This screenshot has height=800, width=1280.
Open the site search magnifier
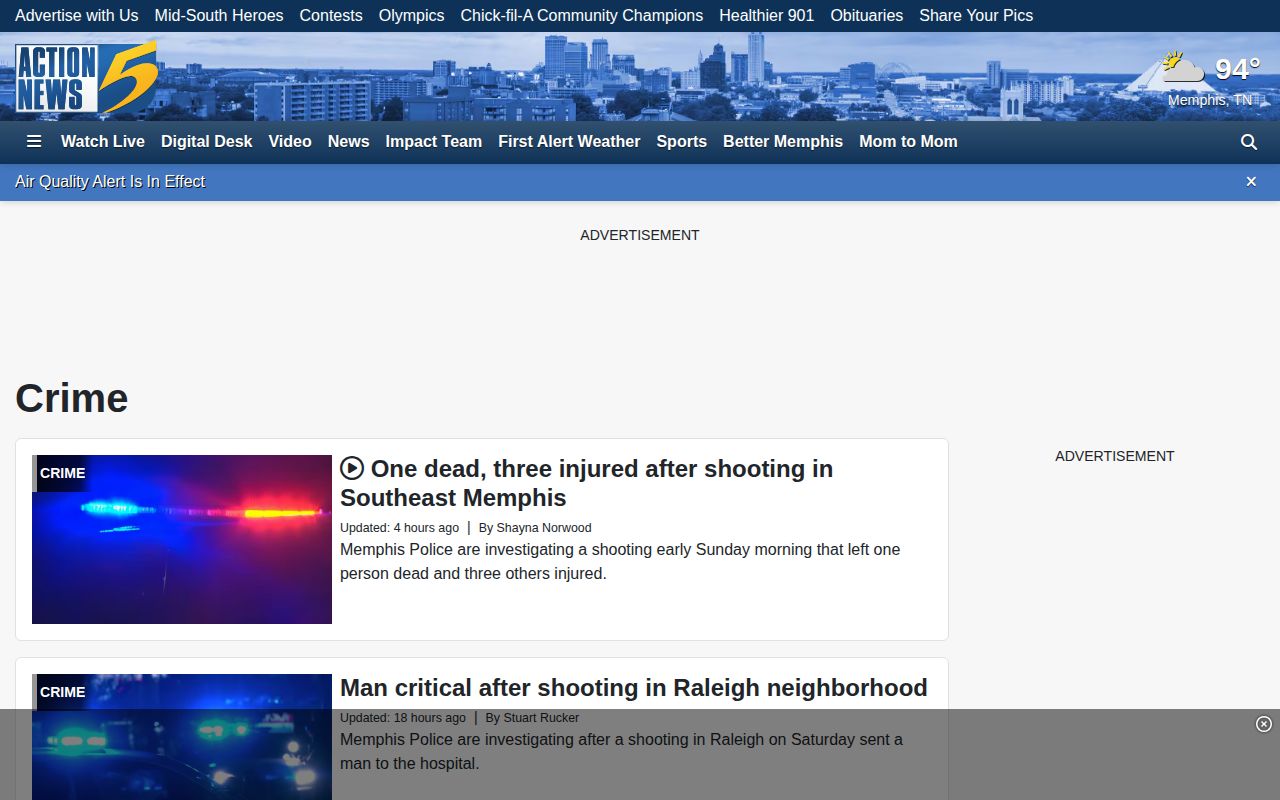coord(1249,142)
